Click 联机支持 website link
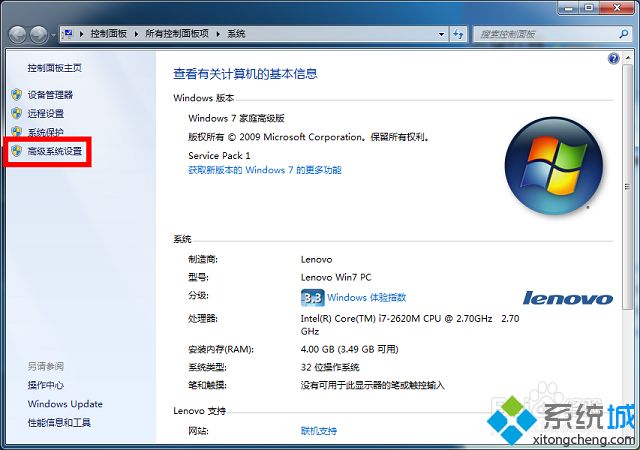This screenshot has height=450, width=640. 319,431
